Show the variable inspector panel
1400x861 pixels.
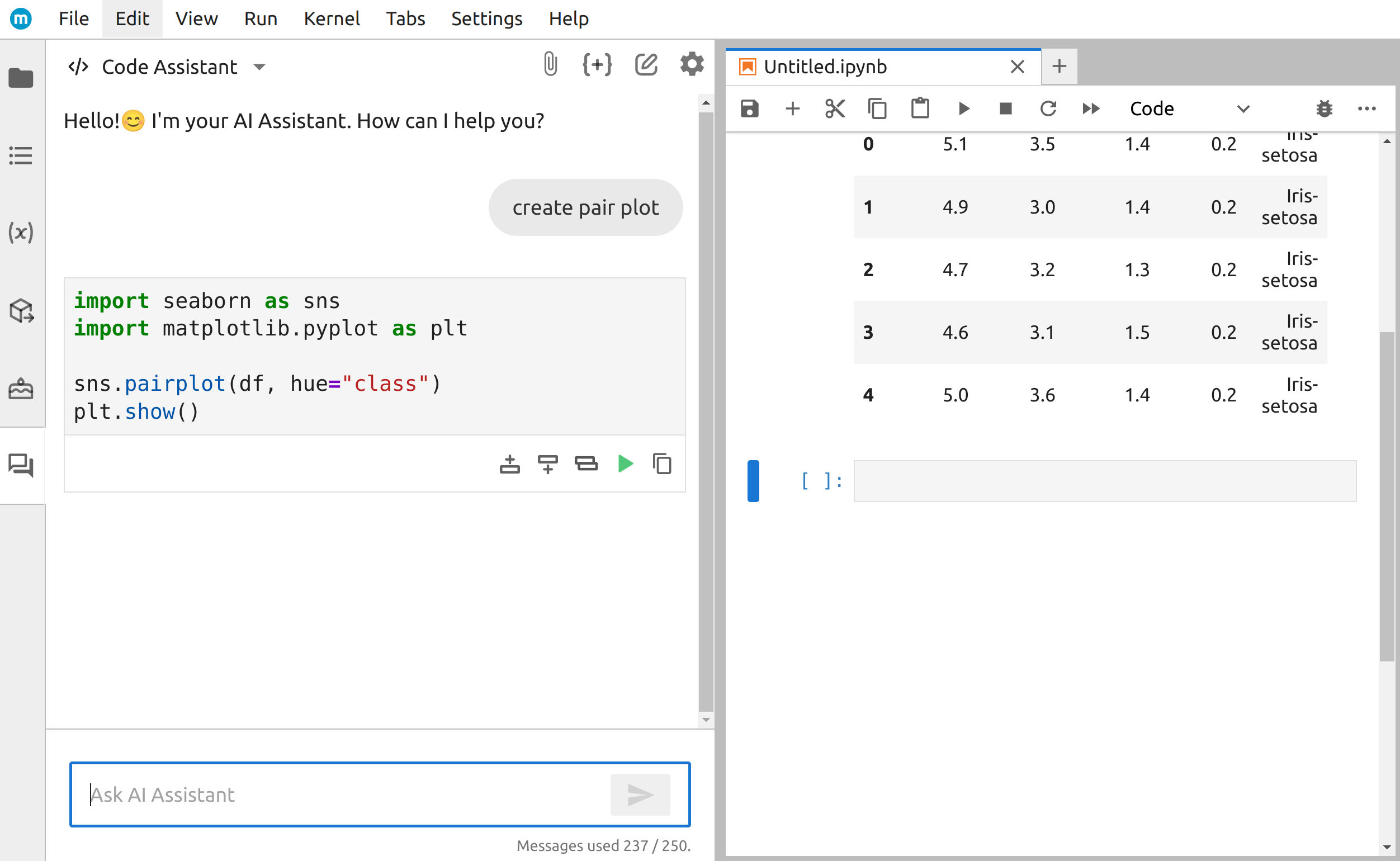click(x=21, y=232)
